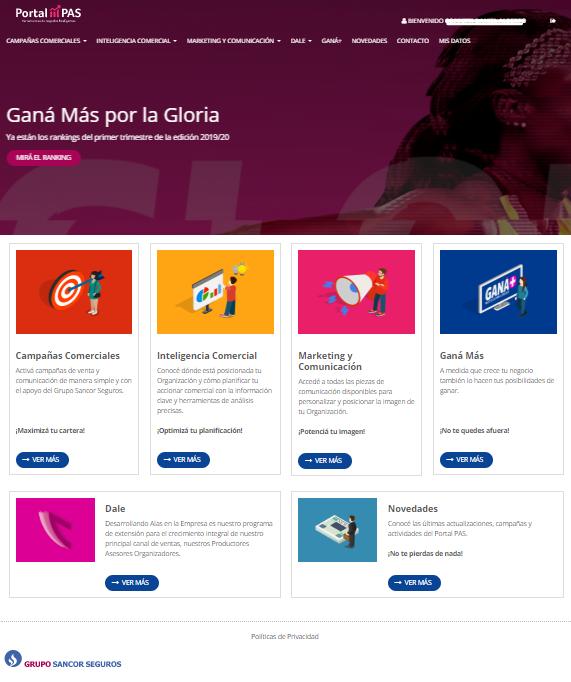
Task: Open the Grupo Sancor Seguros logo
Action: click(x=63, y=660)
